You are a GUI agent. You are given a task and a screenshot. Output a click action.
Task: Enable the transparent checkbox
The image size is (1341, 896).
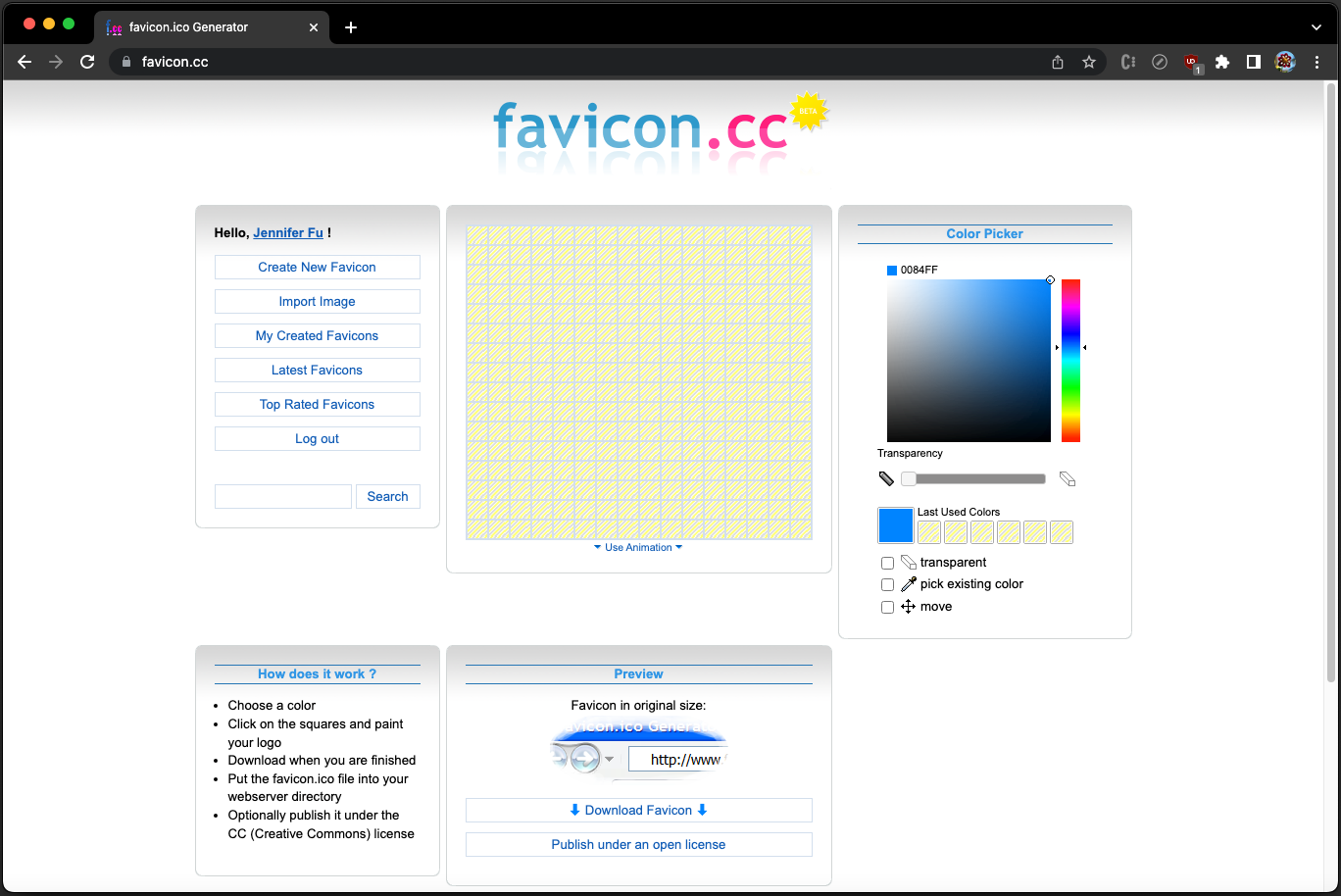point(887,562)
